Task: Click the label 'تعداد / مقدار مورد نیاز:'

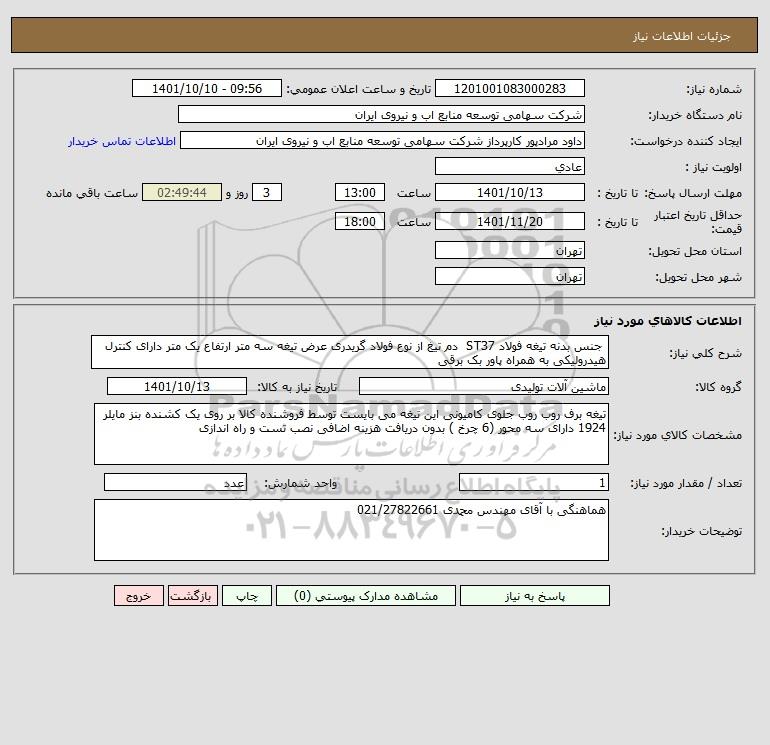Action: coord(686,483)
